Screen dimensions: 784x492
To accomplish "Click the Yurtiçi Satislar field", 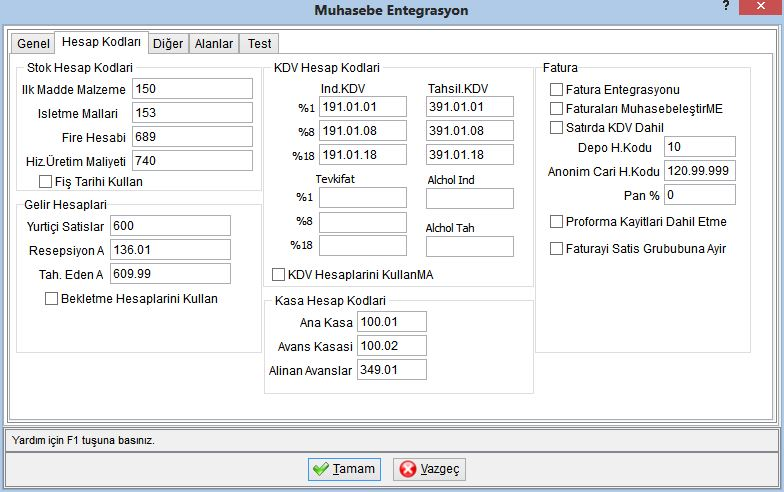I will pyautogui.click(x=170, y=226).
